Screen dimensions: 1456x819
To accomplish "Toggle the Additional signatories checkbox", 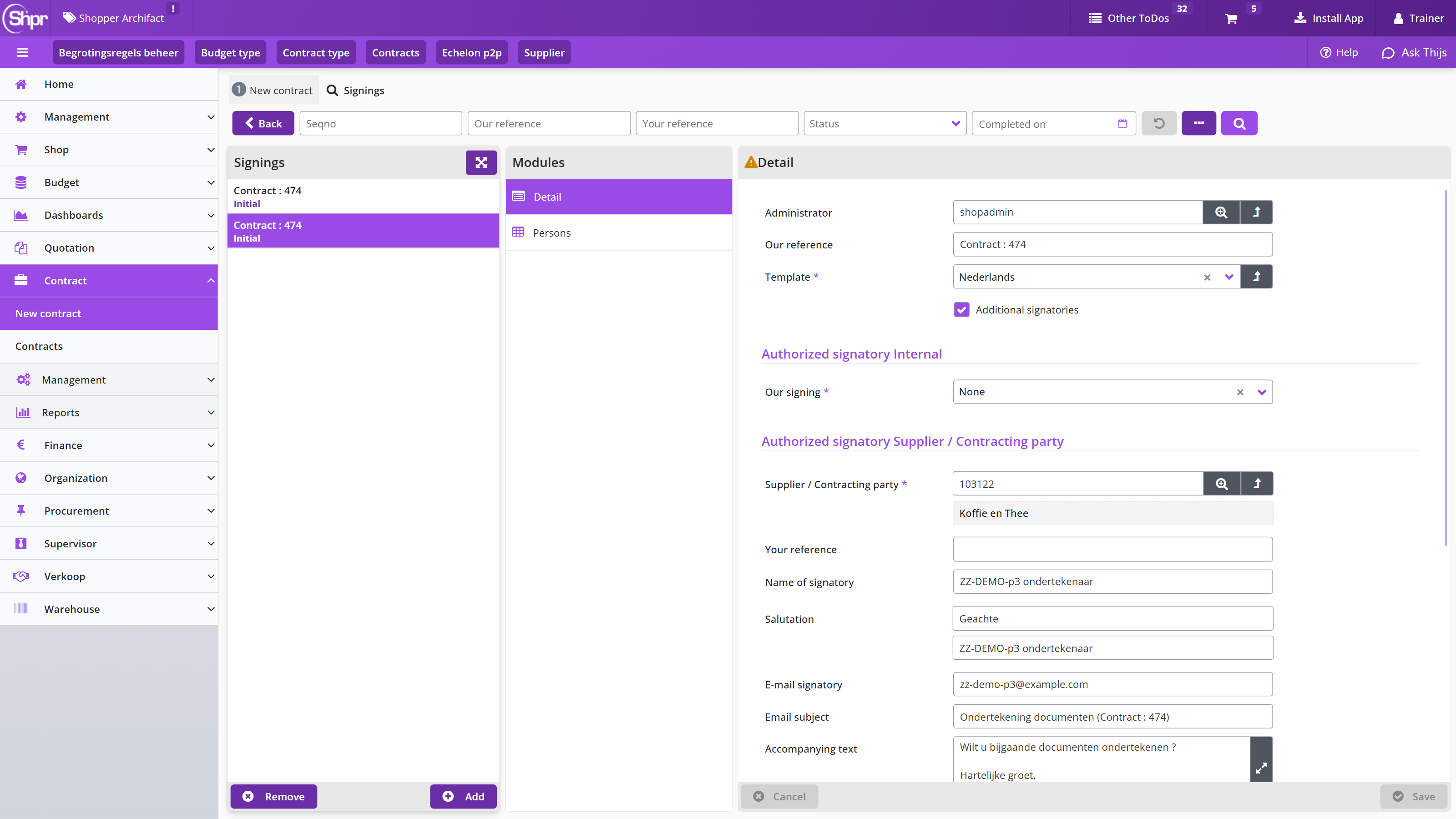I will (961, 310).
